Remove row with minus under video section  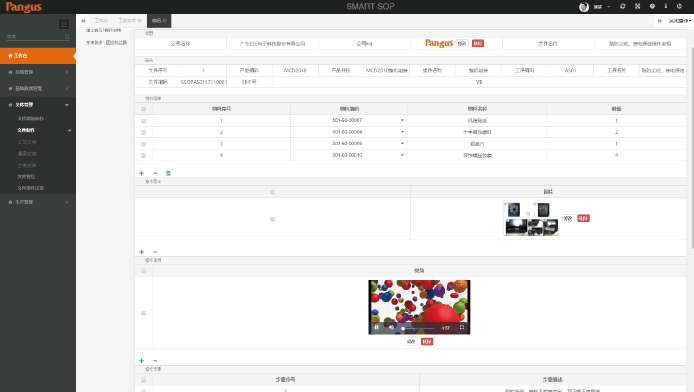(155, 361)
